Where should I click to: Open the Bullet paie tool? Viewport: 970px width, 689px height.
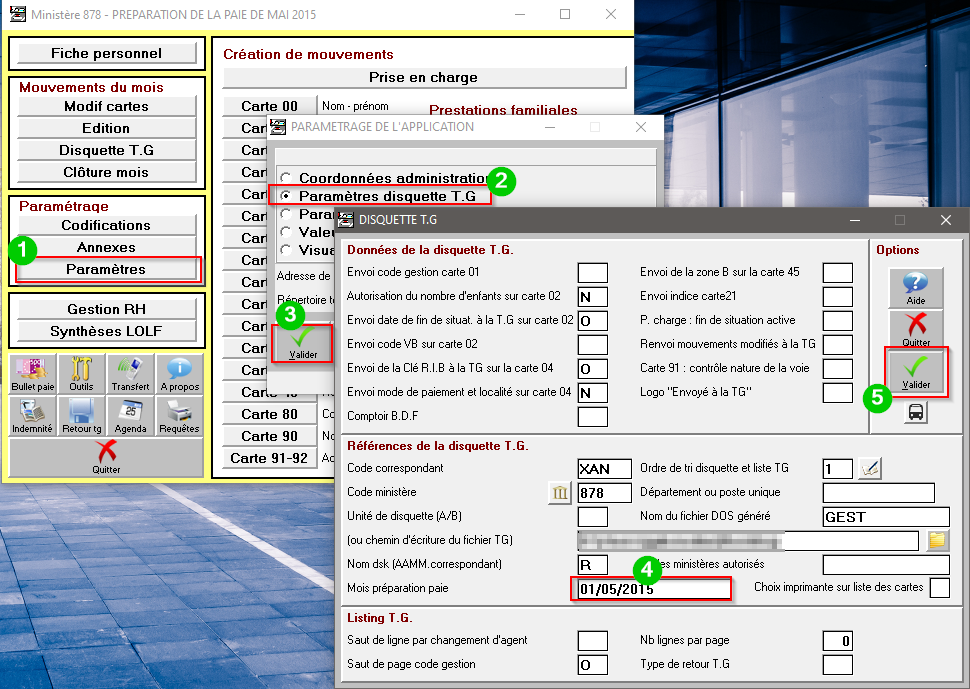33,374
